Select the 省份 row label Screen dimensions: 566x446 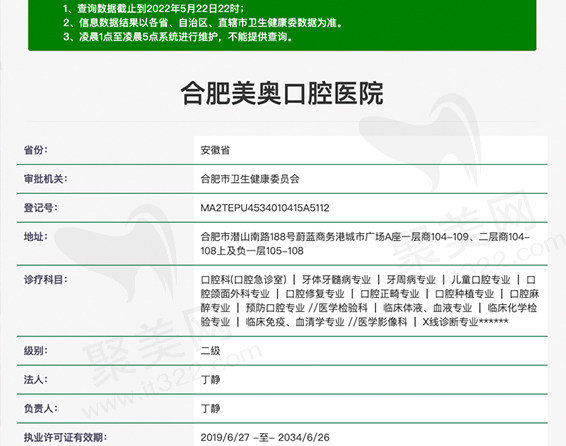[35, 150]
